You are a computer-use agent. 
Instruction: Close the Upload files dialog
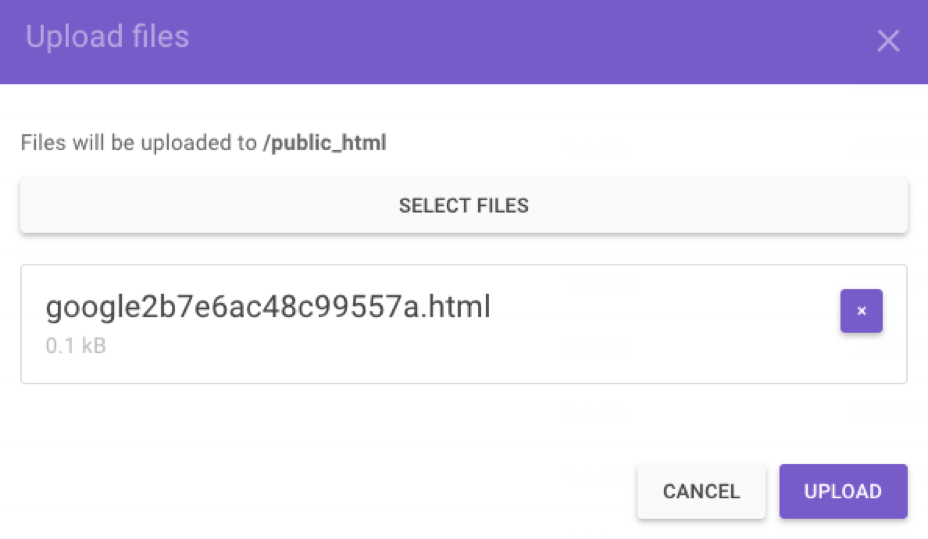point(888,41)
